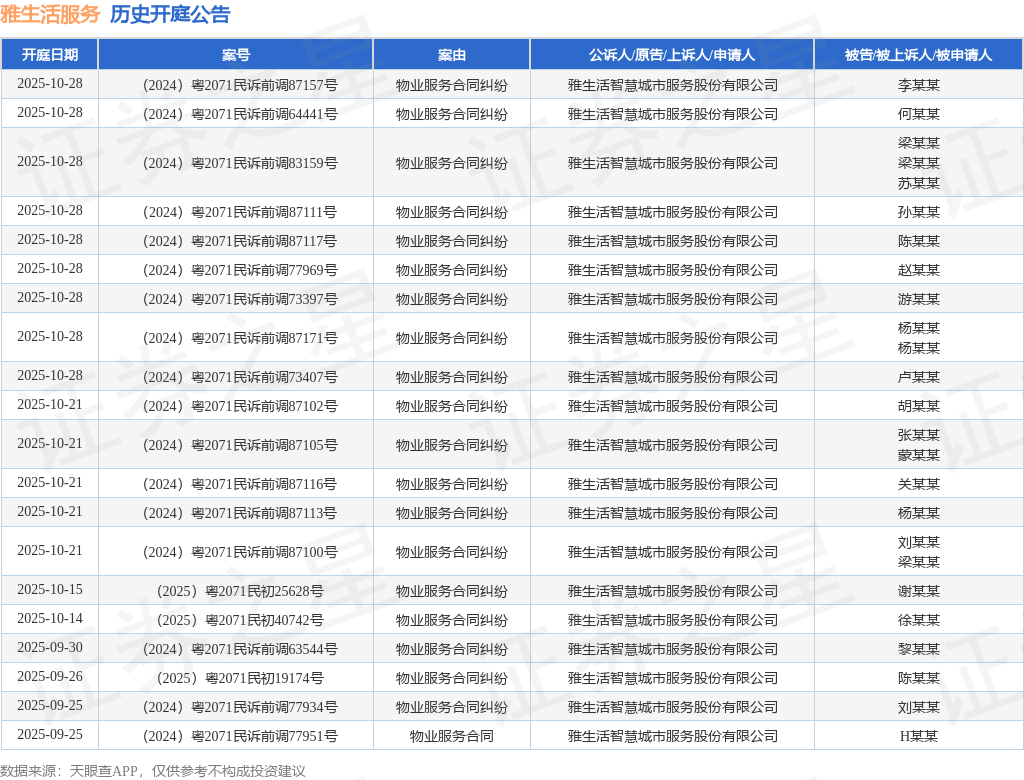The width and height of the screenshot is (1024, 780).
Task: Select case number 粤2071民诉前调87102号
Action: click(x=240, y=406)
